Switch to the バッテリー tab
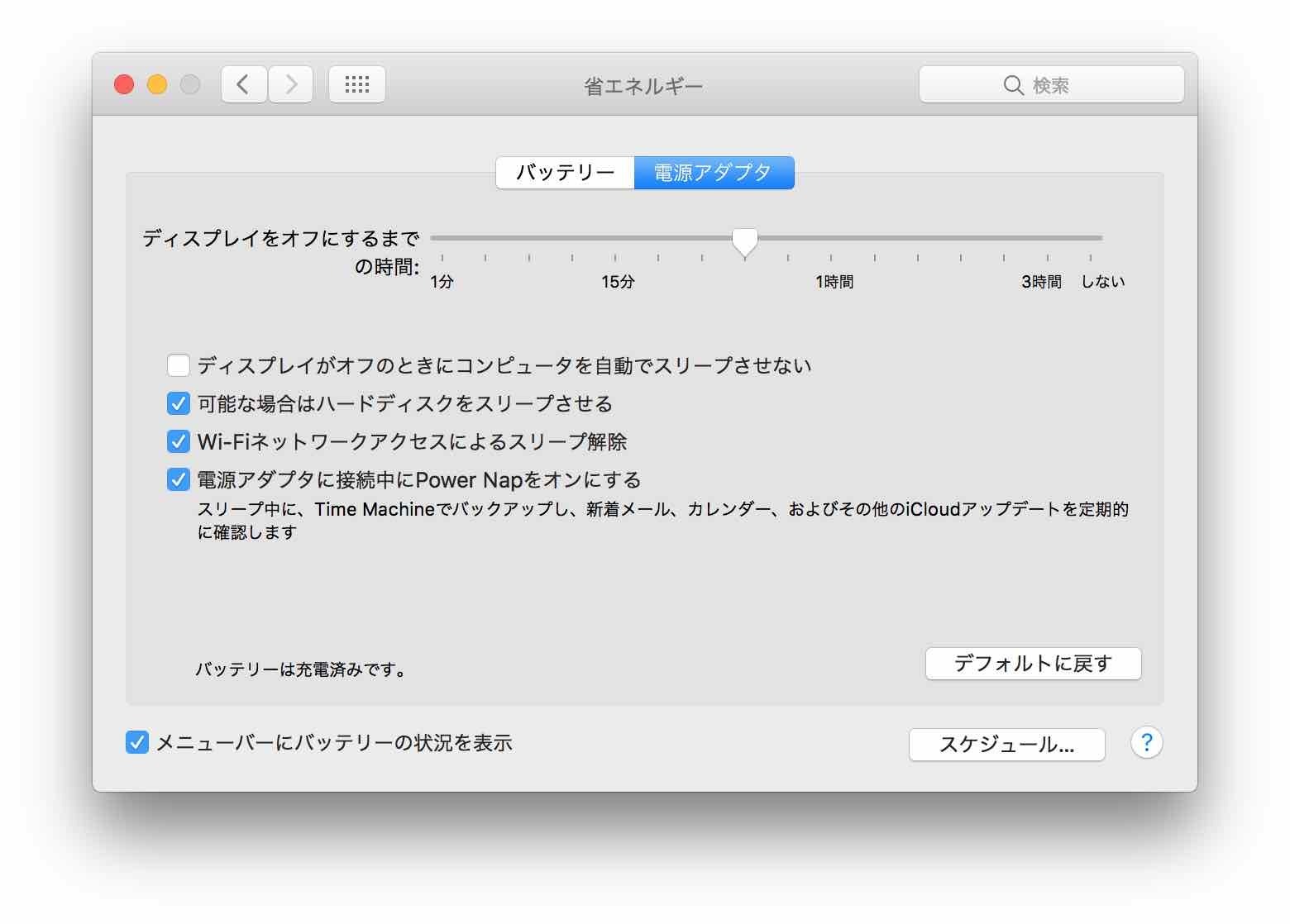Screen dimensions: 1290x924 point(565,173)
